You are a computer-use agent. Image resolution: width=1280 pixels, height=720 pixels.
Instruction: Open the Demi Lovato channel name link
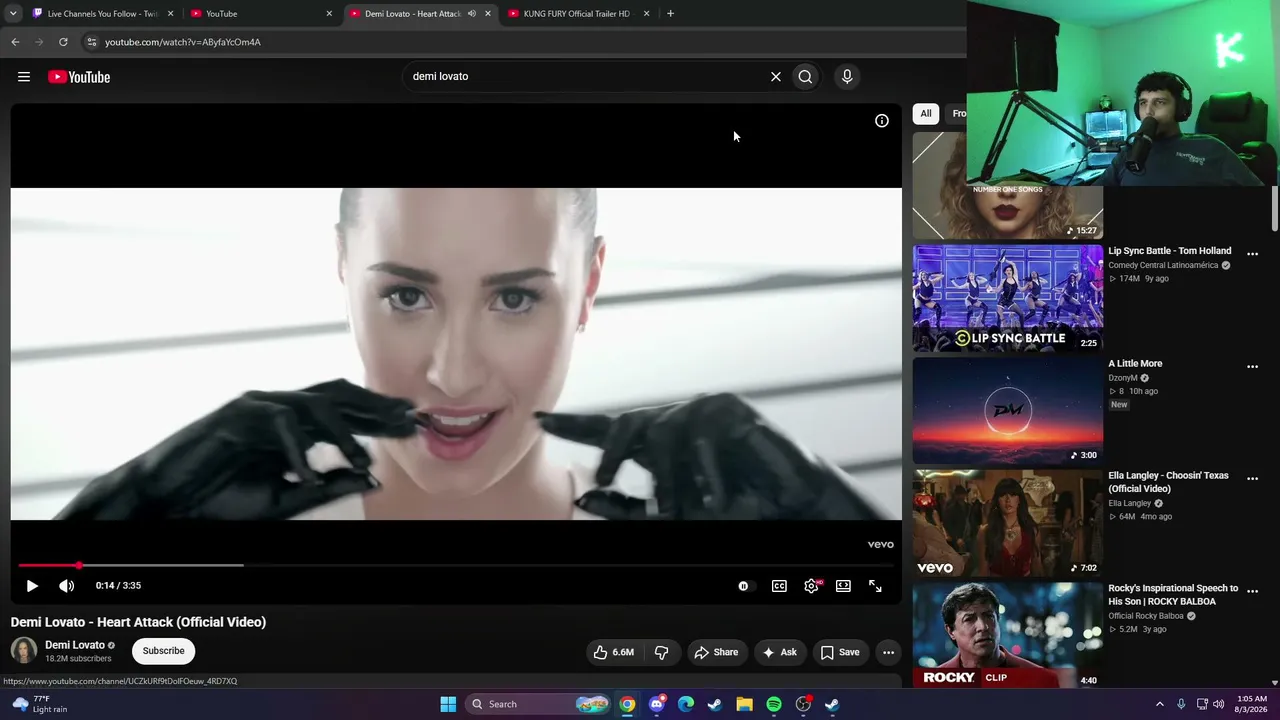(75, 645)
